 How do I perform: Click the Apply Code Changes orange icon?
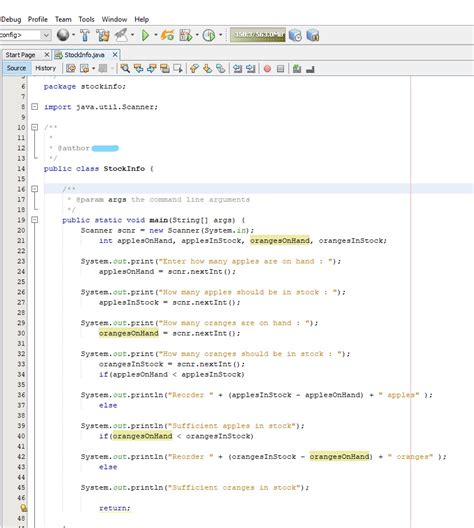(x=167, y=35)
